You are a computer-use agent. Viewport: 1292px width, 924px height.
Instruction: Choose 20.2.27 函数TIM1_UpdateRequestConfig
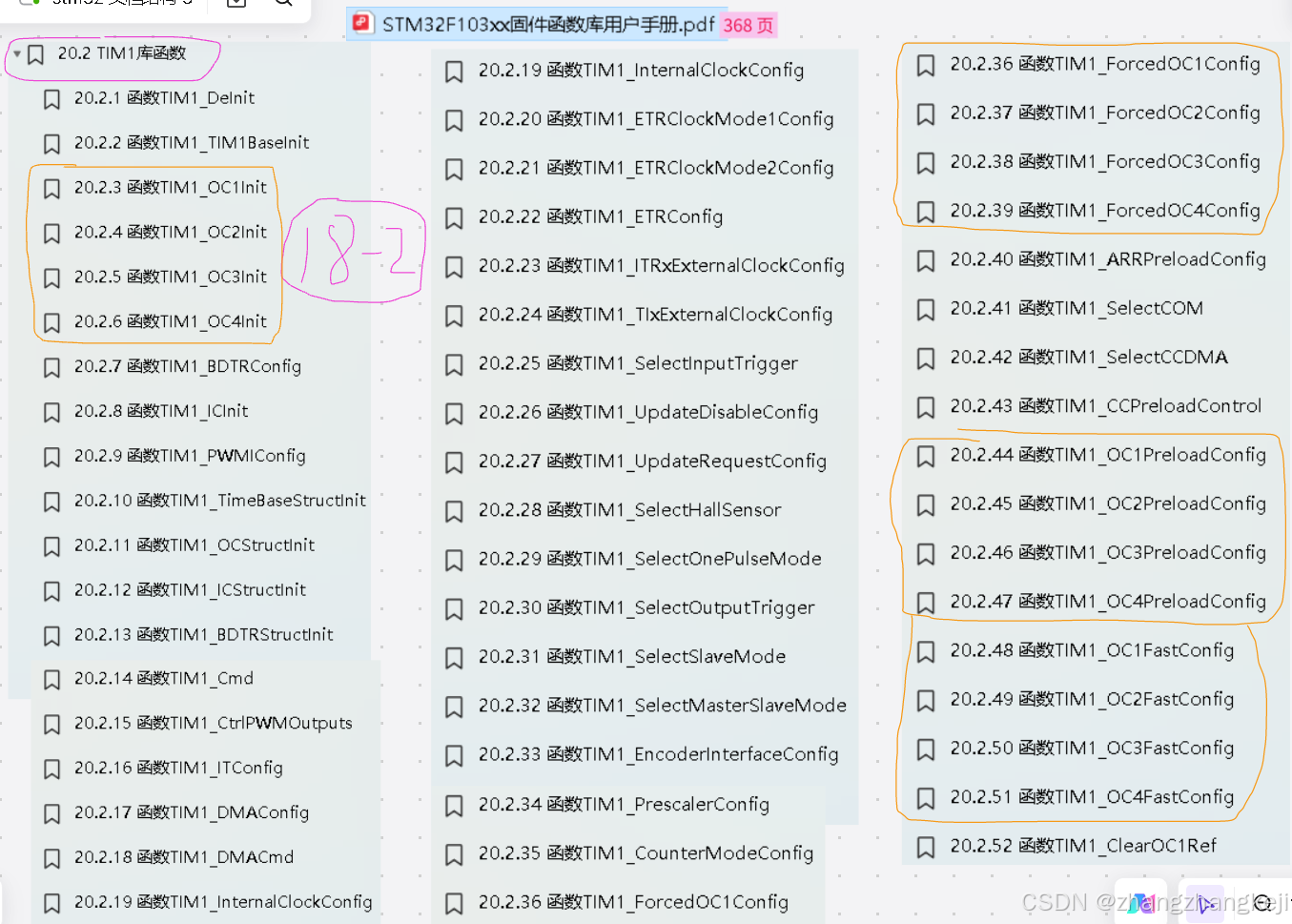coord(653,462)
